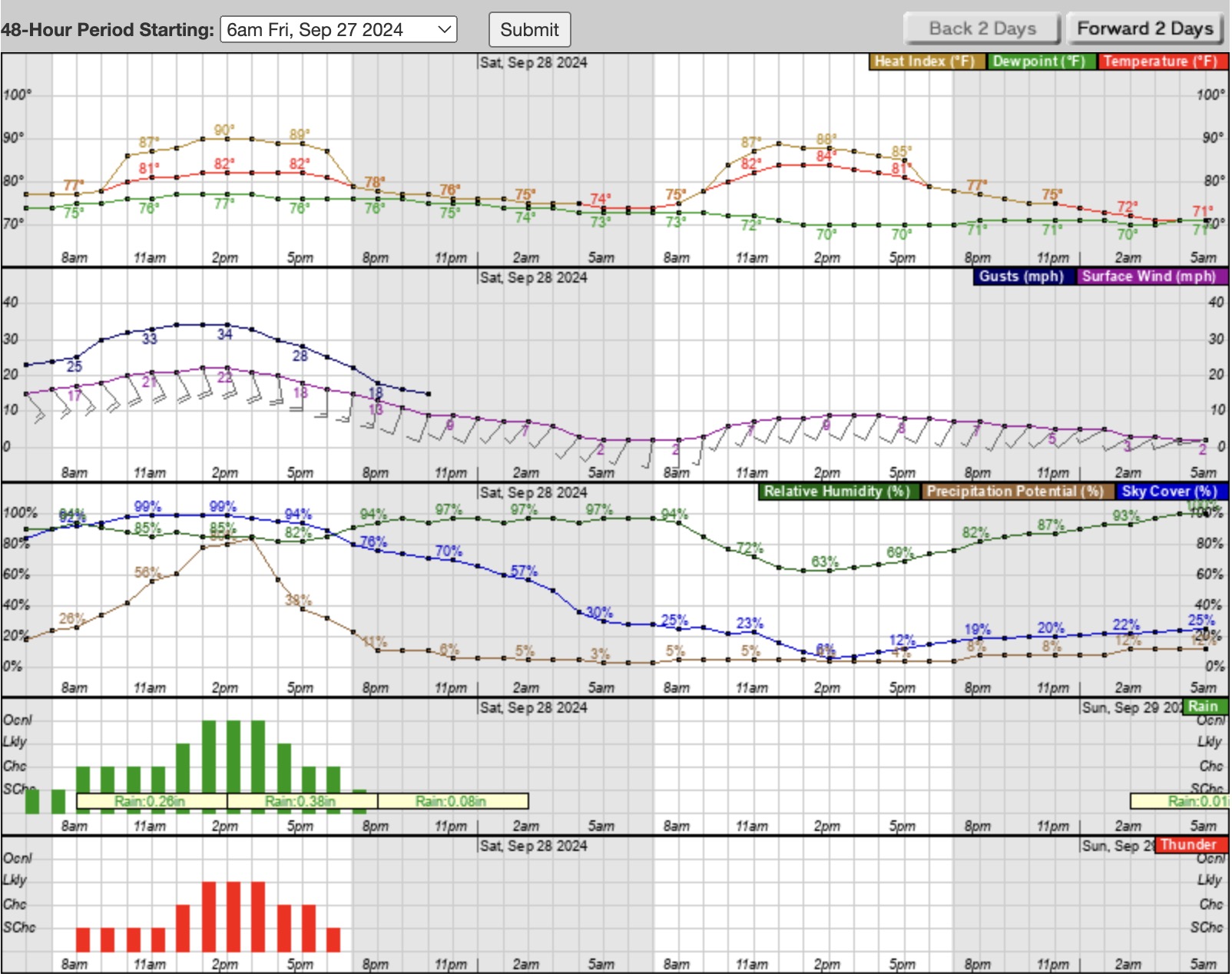This screenshot has width=1232, height=980.
Task: Click the Rain:0.38in accumulation box
Action: pos(302,802)
